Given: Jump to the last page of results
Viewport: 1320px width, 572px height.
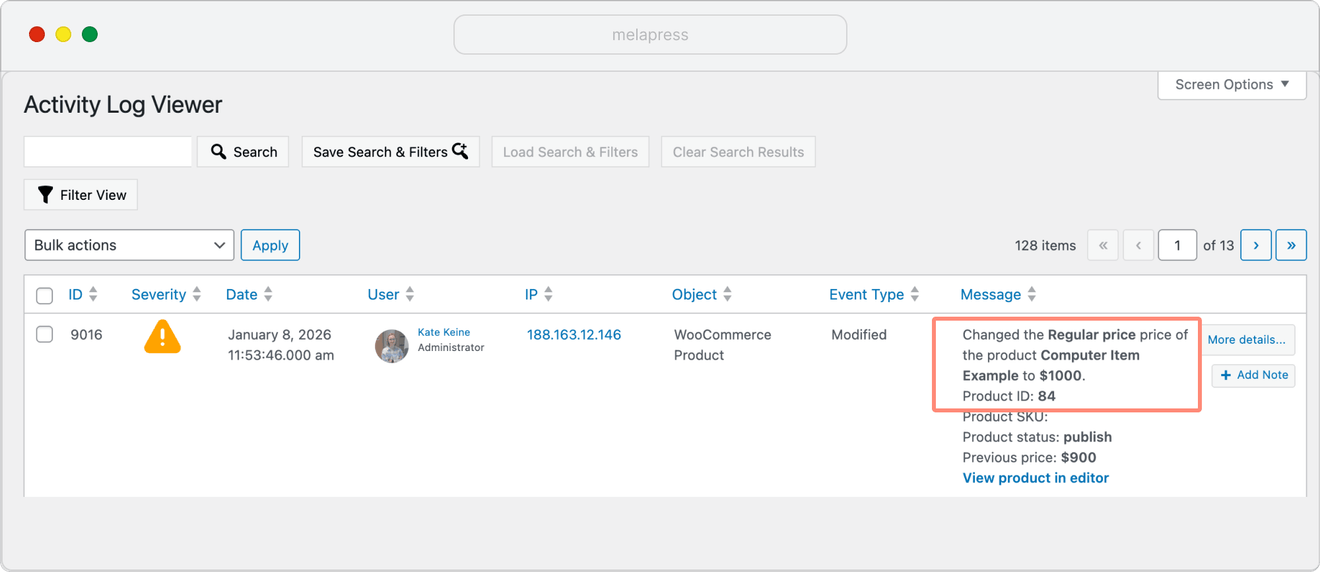Looking at the screenshot, I should click(x=1291, y=245).
